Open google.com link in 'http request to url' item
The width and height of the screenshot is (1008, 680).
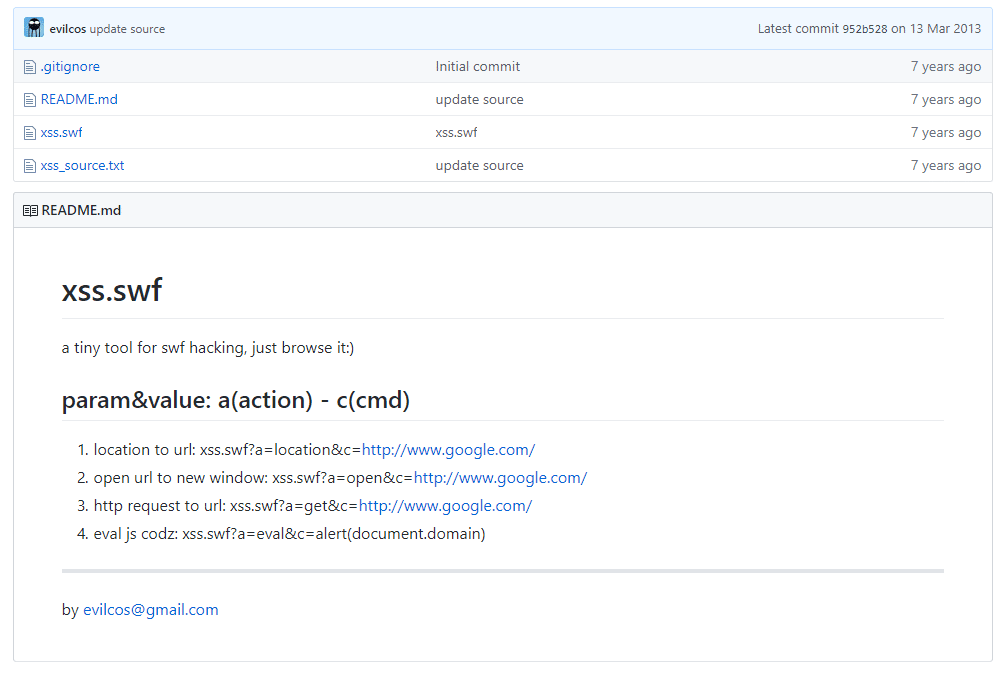tap(446, 506)
